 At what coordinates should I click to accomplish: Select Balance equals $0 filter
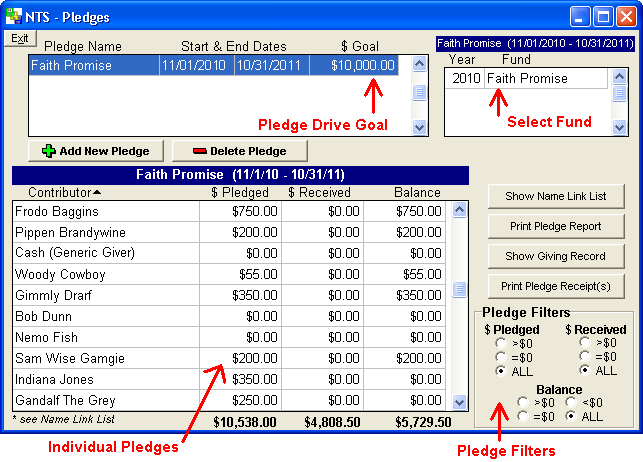click(523, 416)
